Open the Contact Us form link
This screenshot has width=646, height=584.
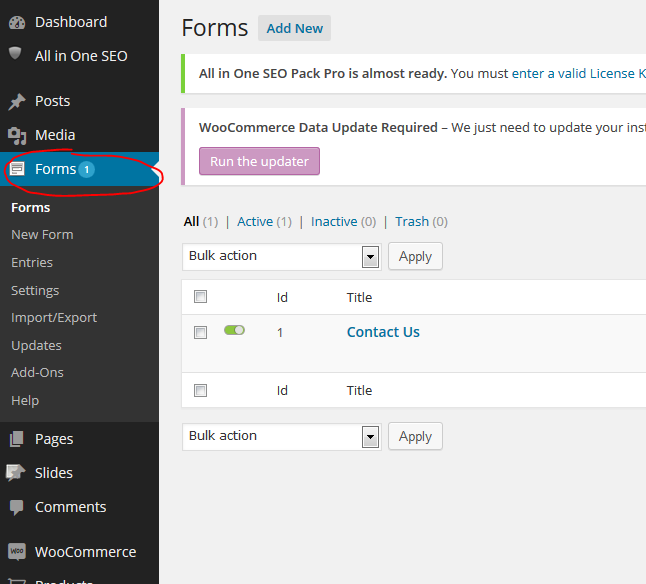pos(383,332)
